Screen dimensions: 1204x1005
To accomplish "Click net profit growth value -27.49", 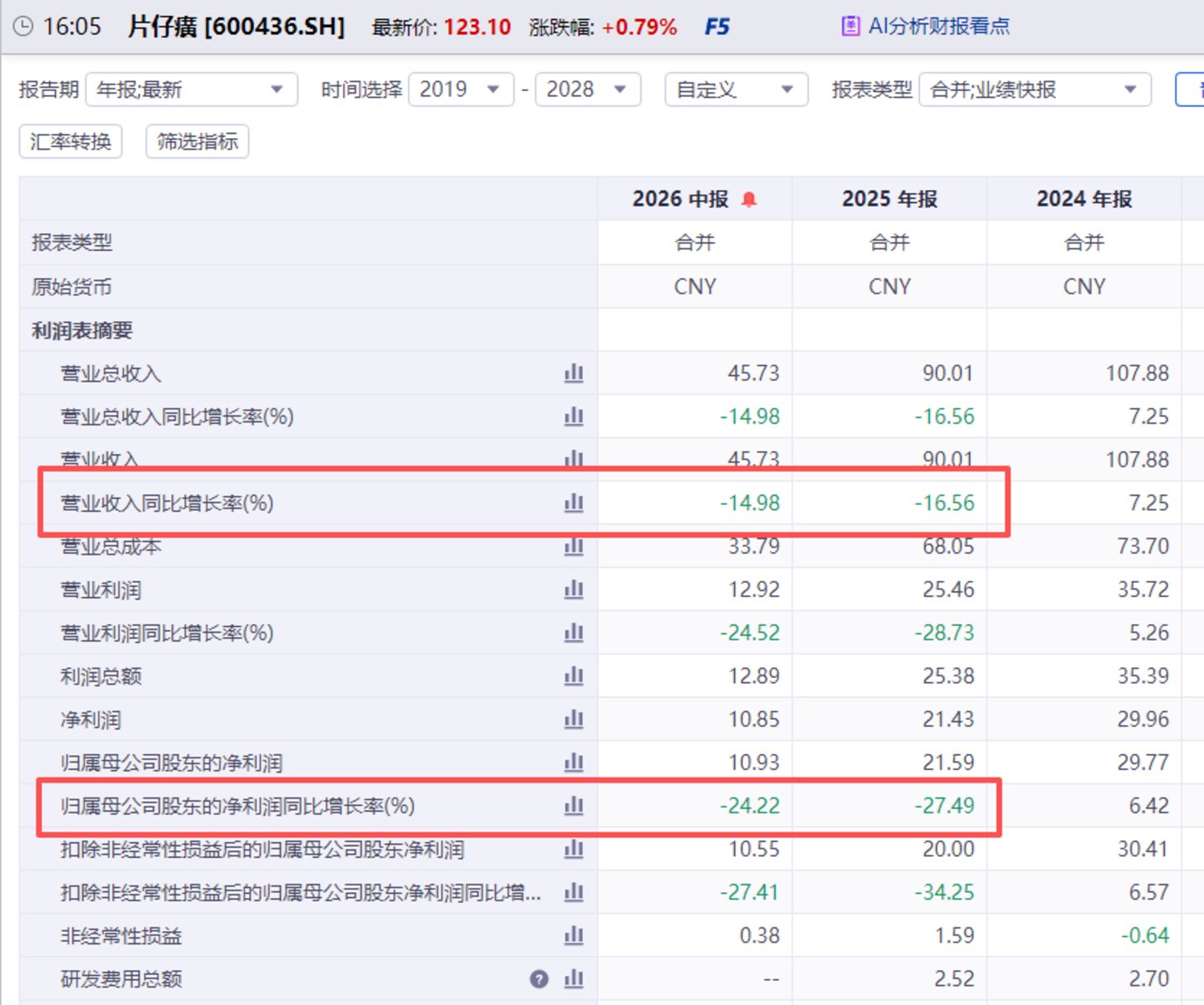I will tap(944, 806).
